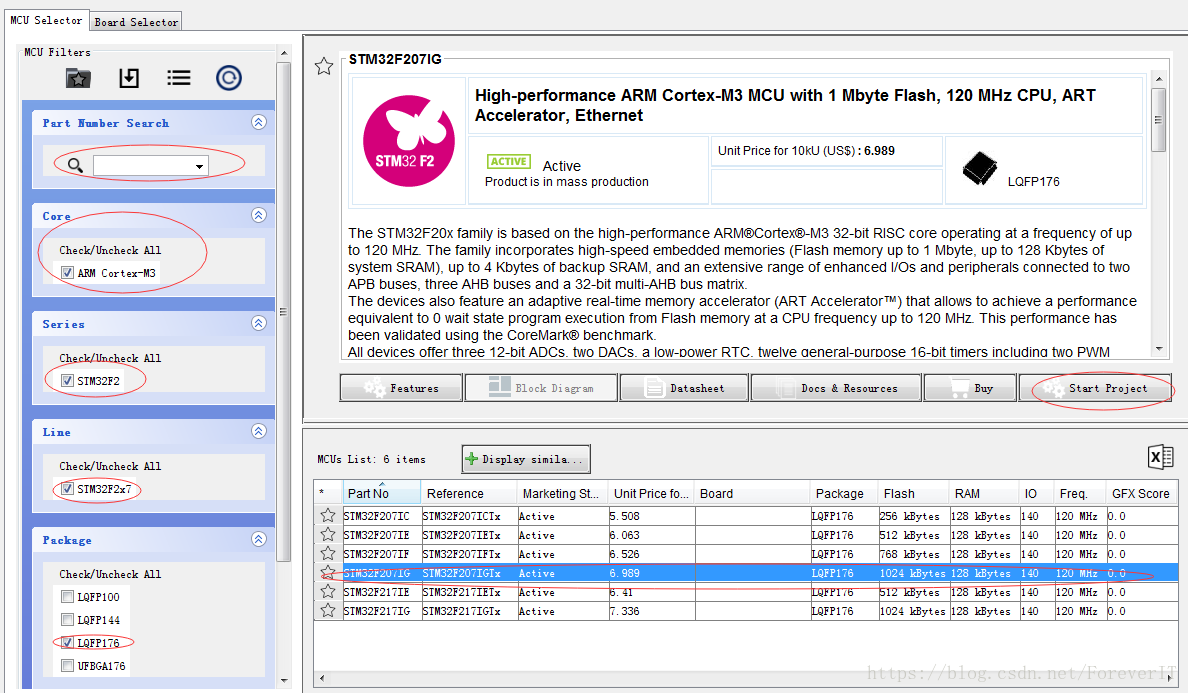Toggle the STM32F2 series checkbox
Screen dimensions: 1188x693
[x=67, y=381]
